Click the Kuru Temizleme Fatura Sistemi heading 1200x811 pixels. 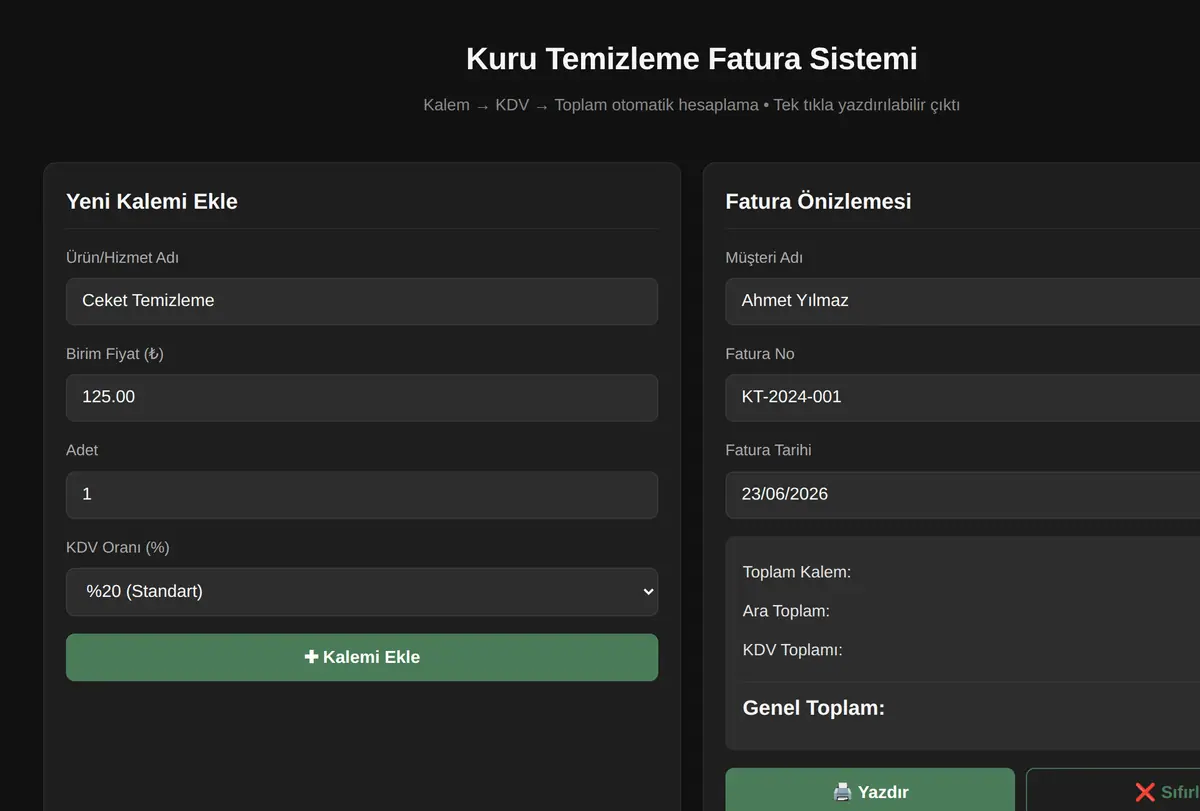click(x=692, y=59)
